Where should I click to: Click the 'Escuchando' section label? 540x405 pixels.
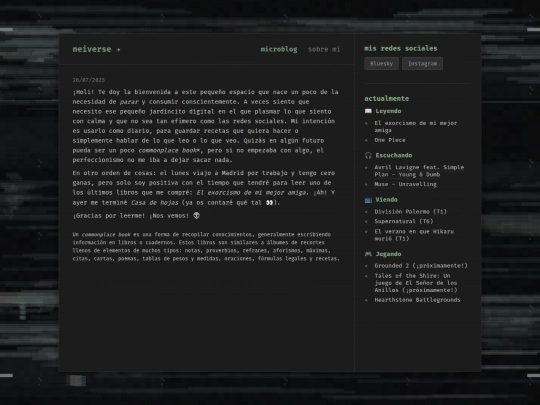click(394, 155)
